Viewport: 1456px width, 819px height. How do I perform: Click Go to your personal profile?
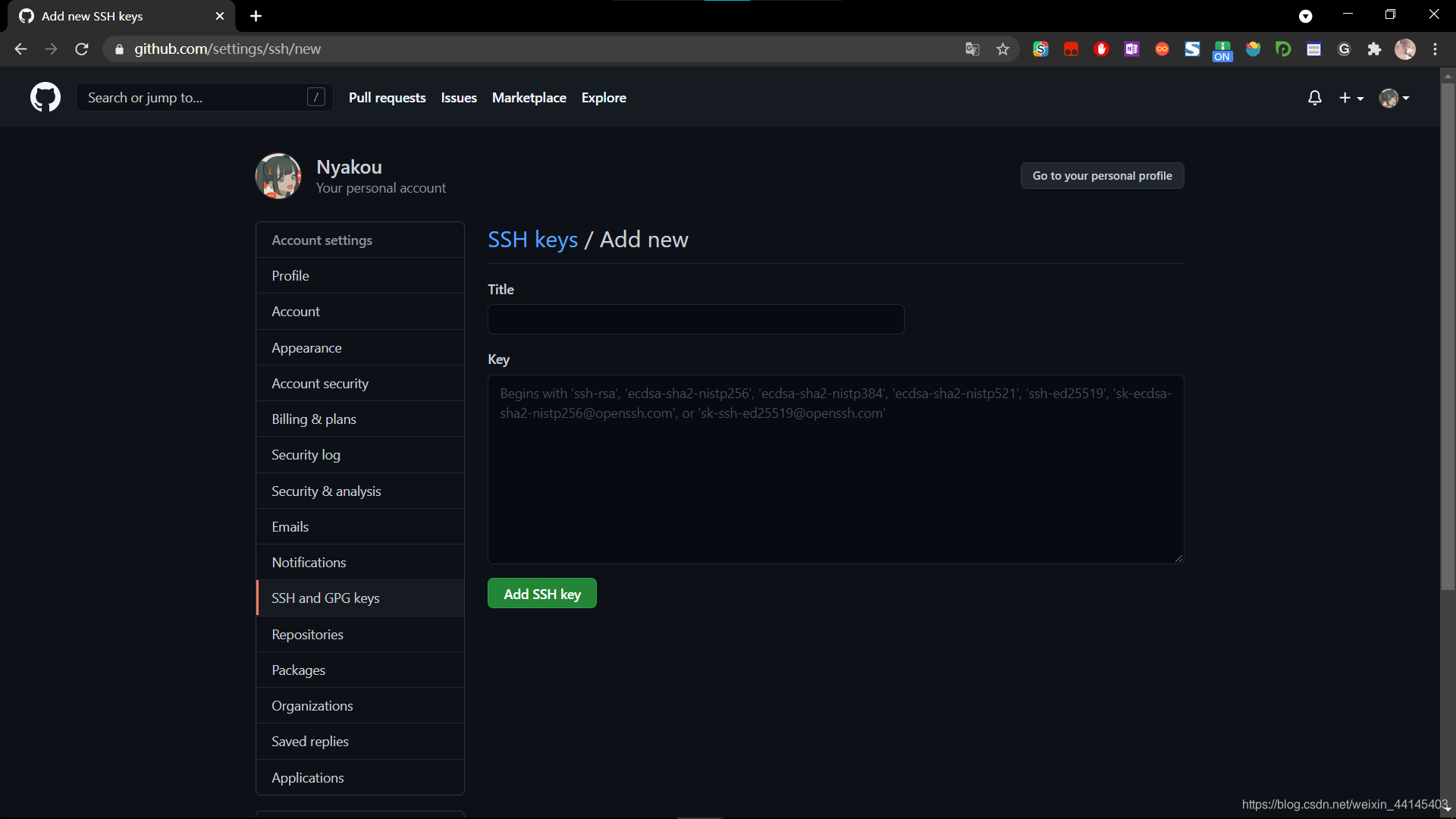1101,176
